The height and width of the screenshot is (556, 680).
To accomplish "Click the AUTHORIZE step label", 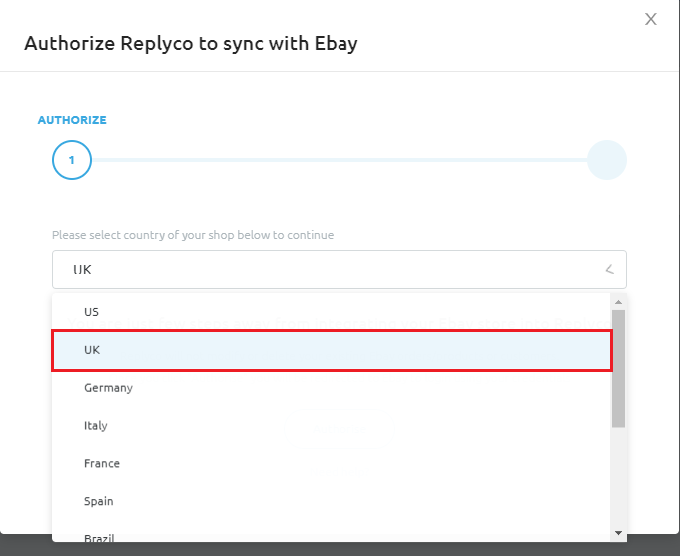I will click(x=72, y=120).
